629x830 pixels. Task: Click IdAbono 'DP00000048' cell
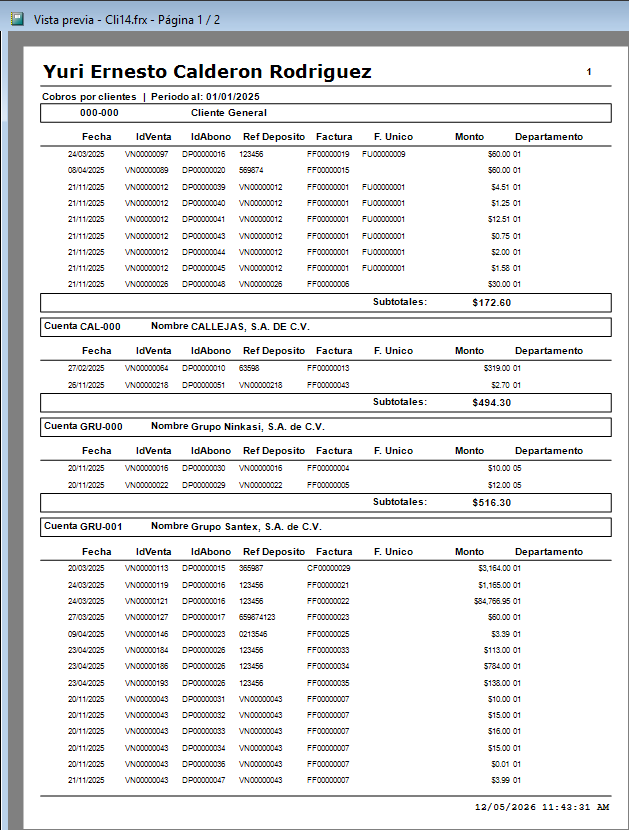(203, 284)
